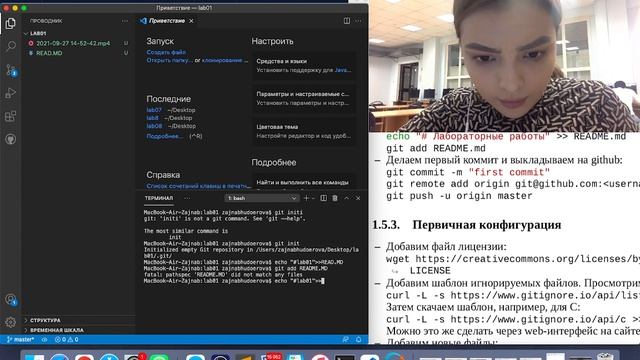Screen dimensions: 640x360
Task: Open recent folder lab07
Action: [x=154, y=110]
